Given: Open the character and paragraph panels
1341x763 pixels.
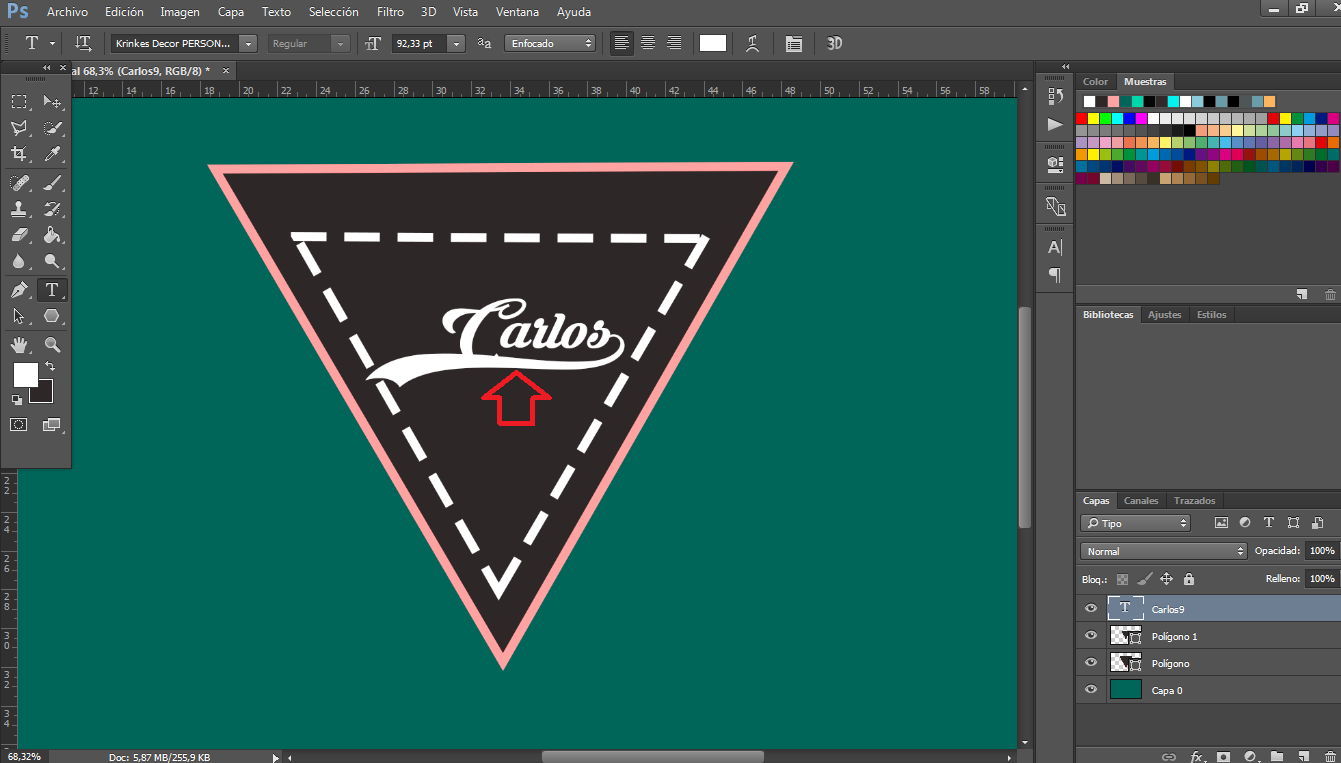Looking at the screenshot, I should pyautogui.click(x=794, y=43).
